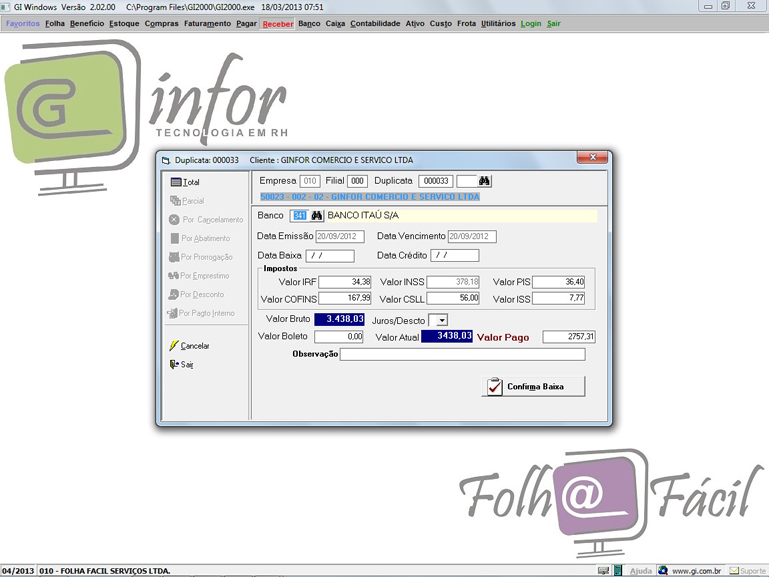Click the Valor ISS field

pyautogui.click(x=559, y=298)
